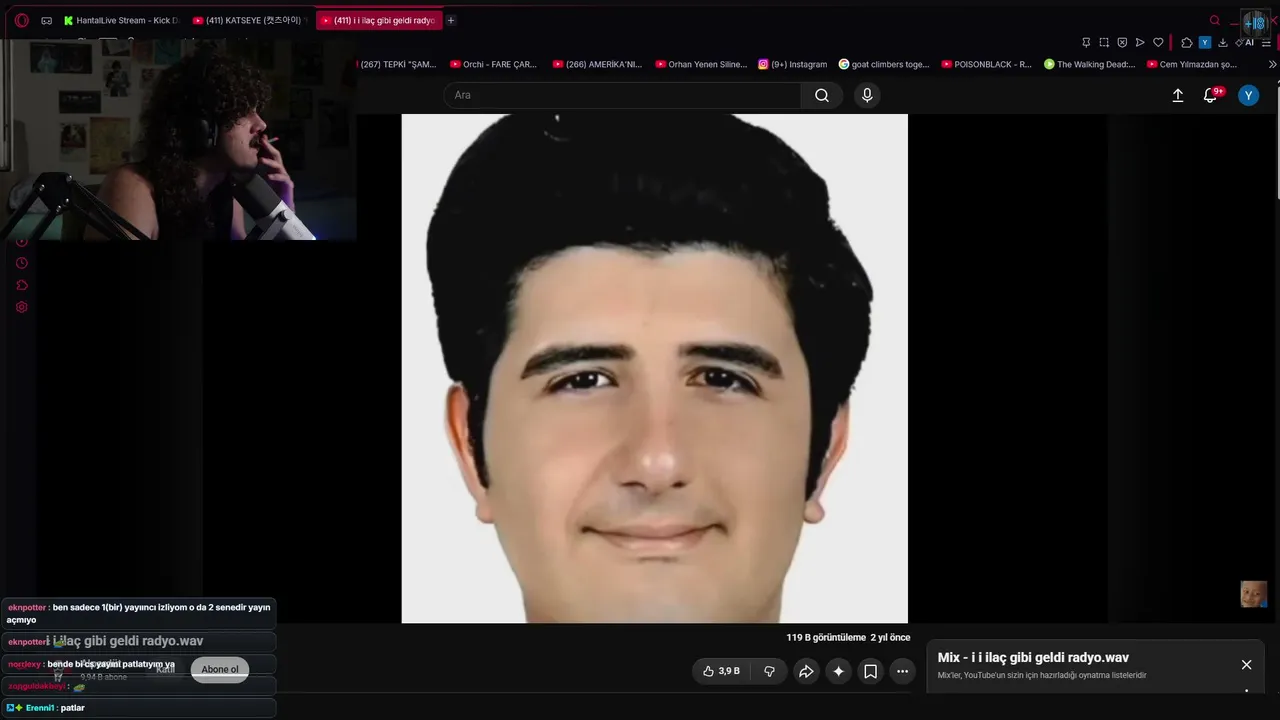Share the video with arrow icon
This screenshot has height=720, width=1280.
tap(806, 671)
